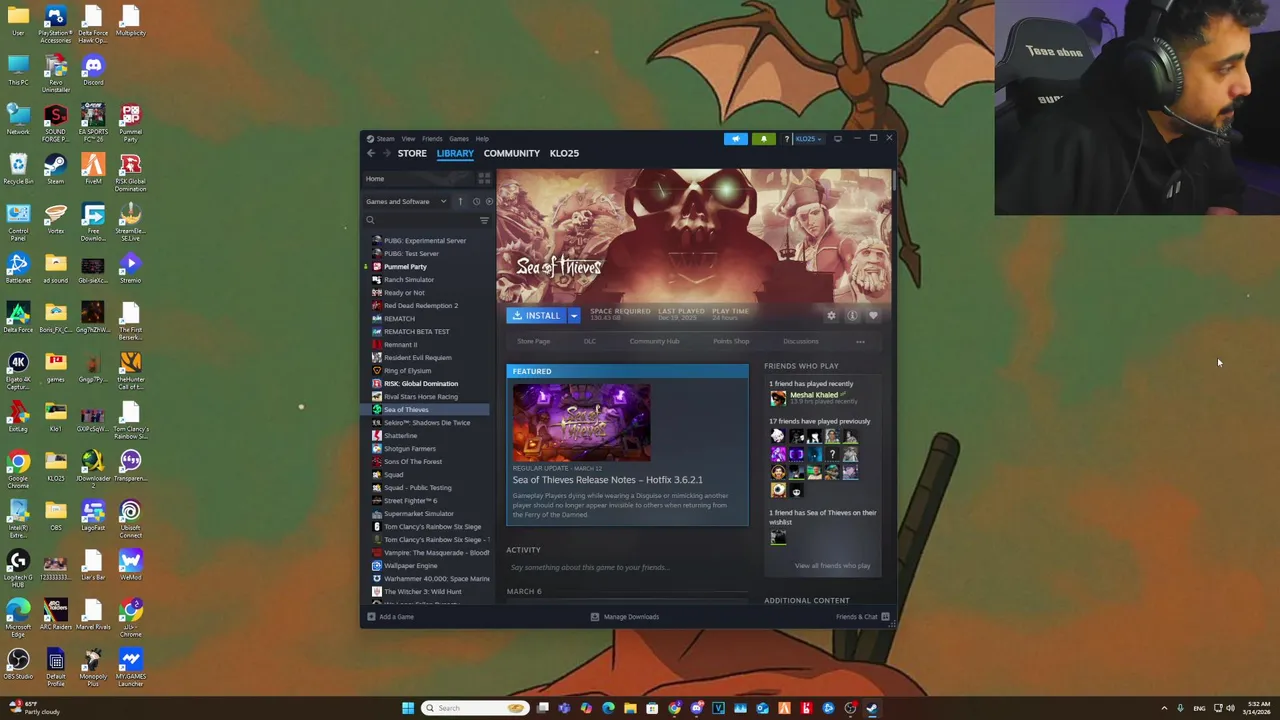1280x720 pixels.
Task: Click the question mark help icon
Action: [786, 139]
